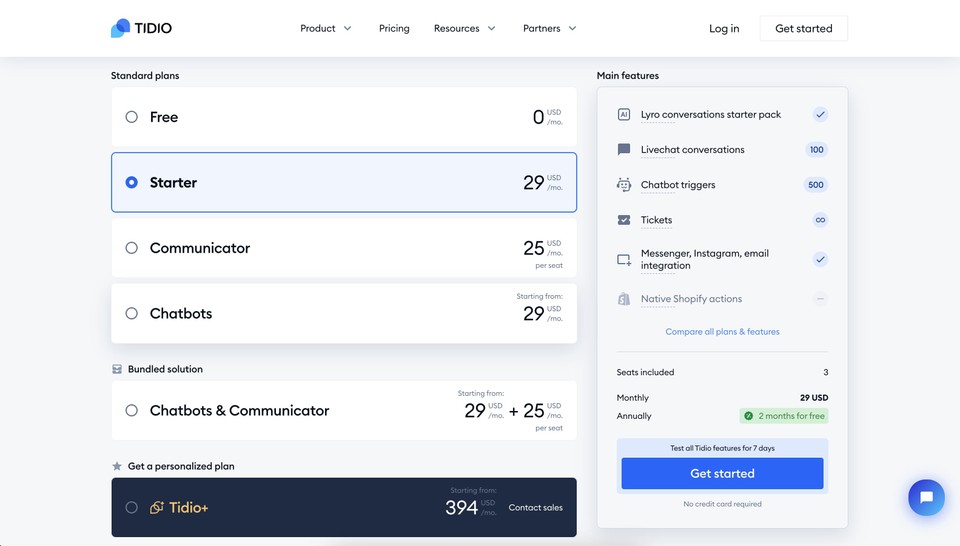Click the No credit card required text

point(722,504)
